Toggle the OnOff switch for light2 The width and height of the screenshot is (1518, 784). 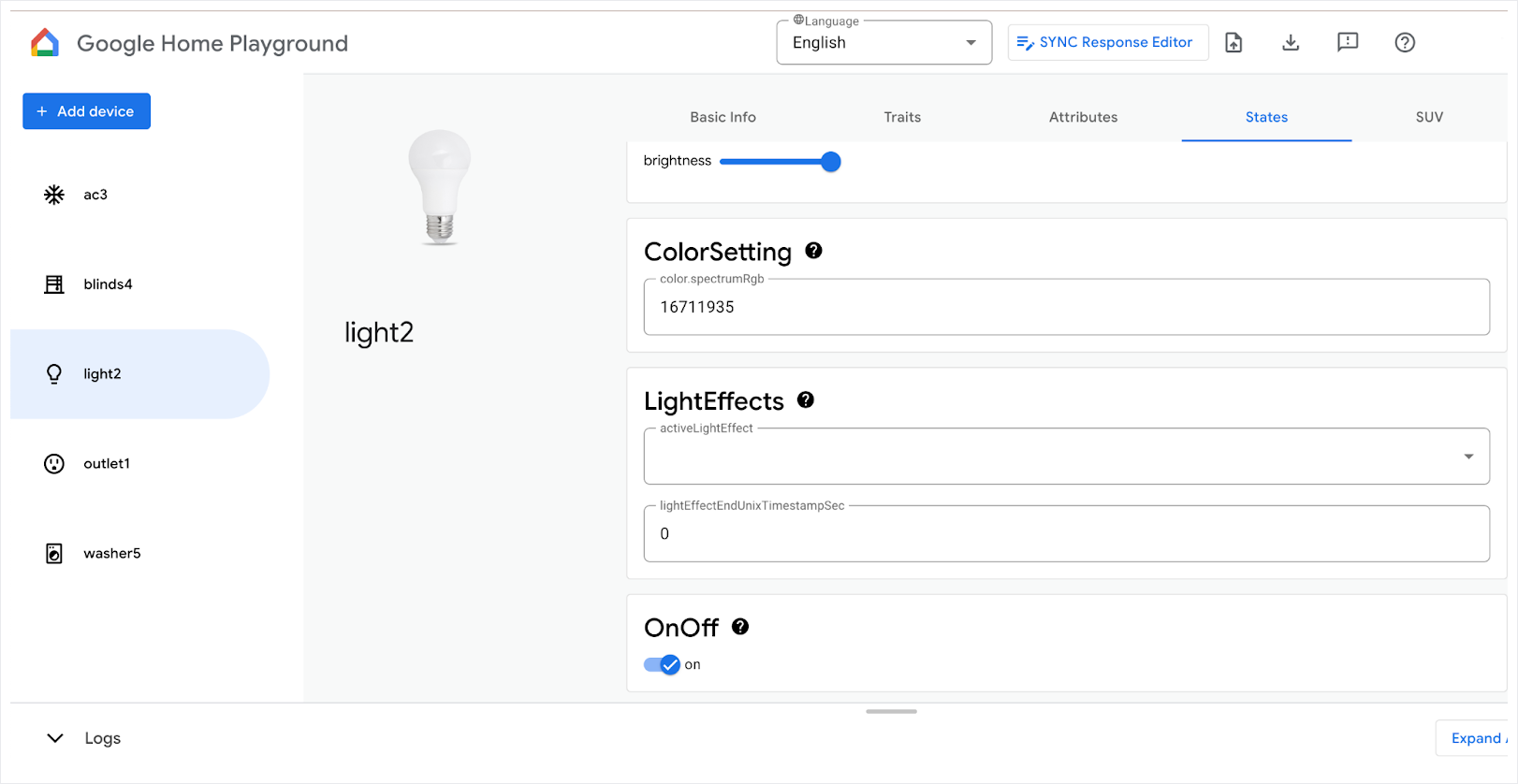[x=662, y=665]
